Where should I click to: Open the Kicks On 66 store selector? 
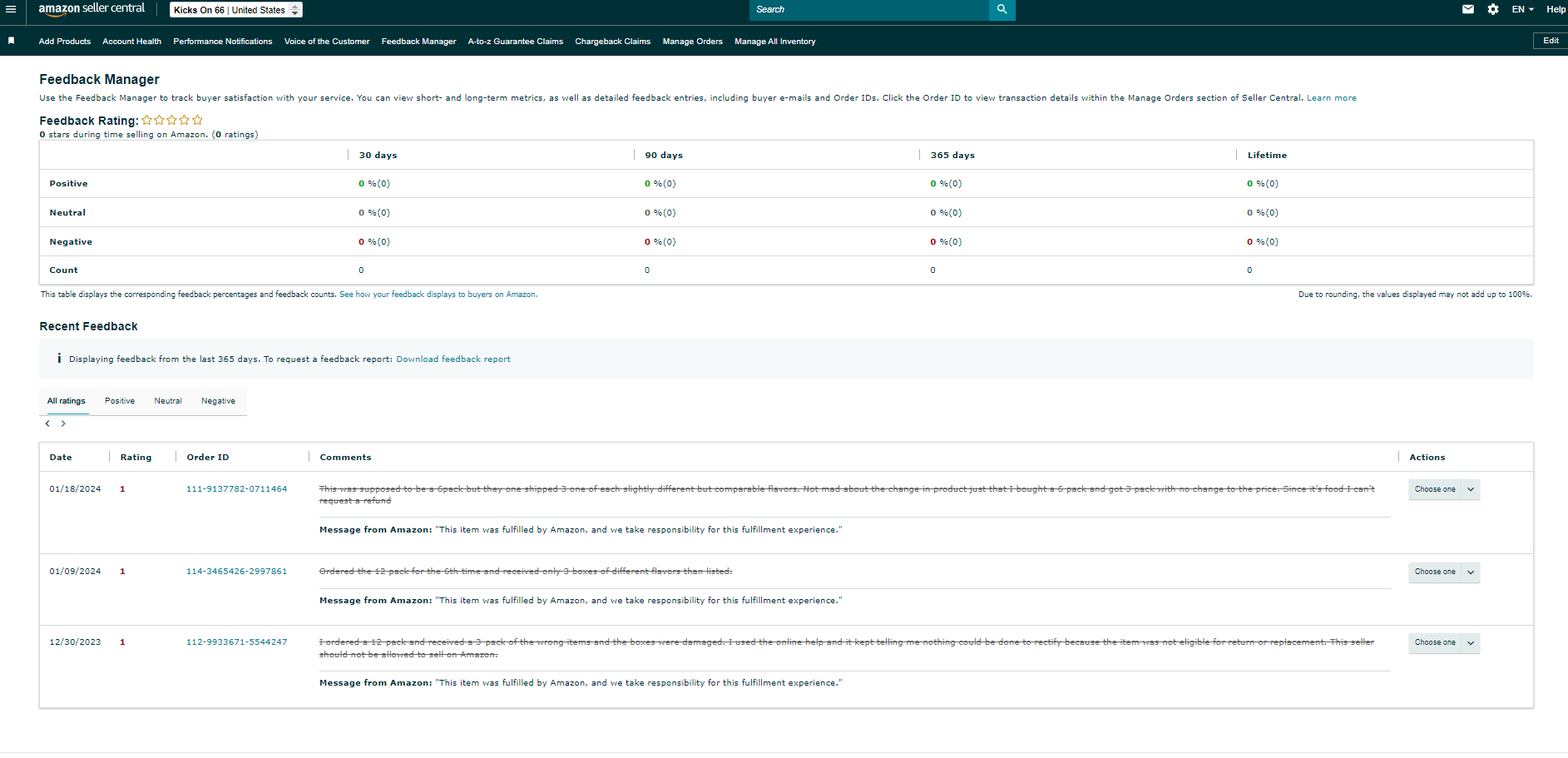(236, 10)
